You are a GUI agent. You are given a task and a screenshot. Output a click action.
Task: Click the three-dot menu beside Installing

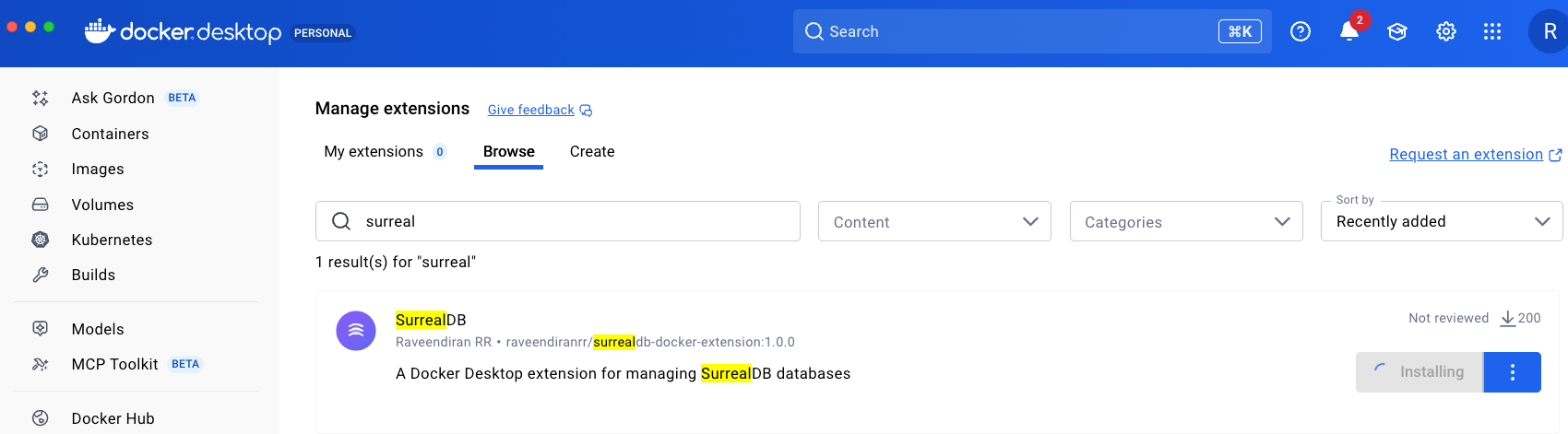click(1513, 372)
